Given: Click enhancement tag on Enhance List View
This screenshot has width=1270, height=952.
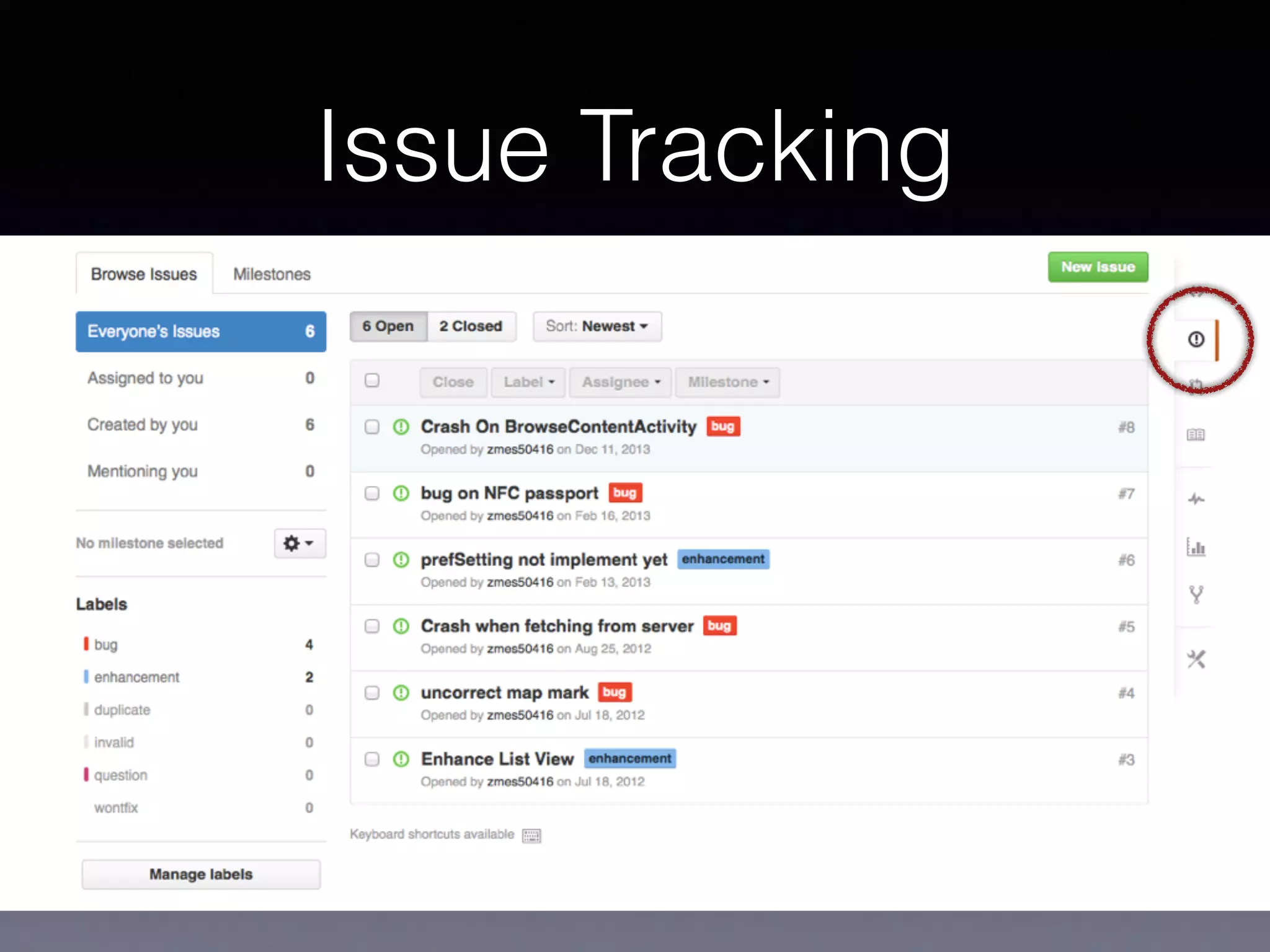Looking at the screenshot, I should pyautogui.click(x=630, y=759).
